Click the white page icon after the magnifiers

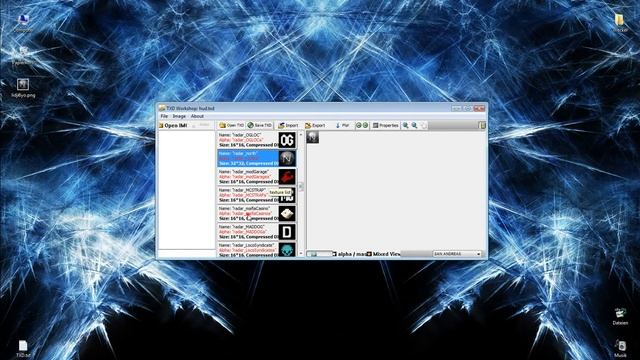[424, 125]
